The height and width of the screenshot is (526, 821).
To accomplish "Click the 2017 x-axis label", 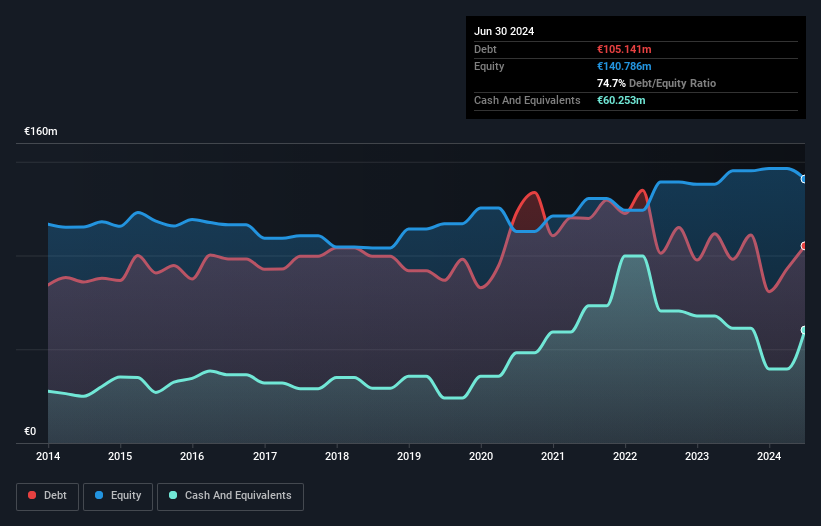I will pos(265,456).
